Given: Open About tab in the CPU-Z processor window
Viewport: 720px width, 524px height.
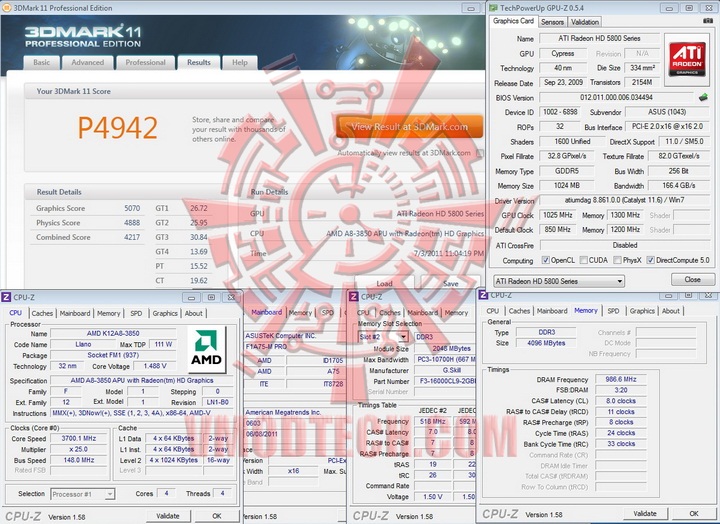Looking at the screenshot, I should [x=193, y=313].
